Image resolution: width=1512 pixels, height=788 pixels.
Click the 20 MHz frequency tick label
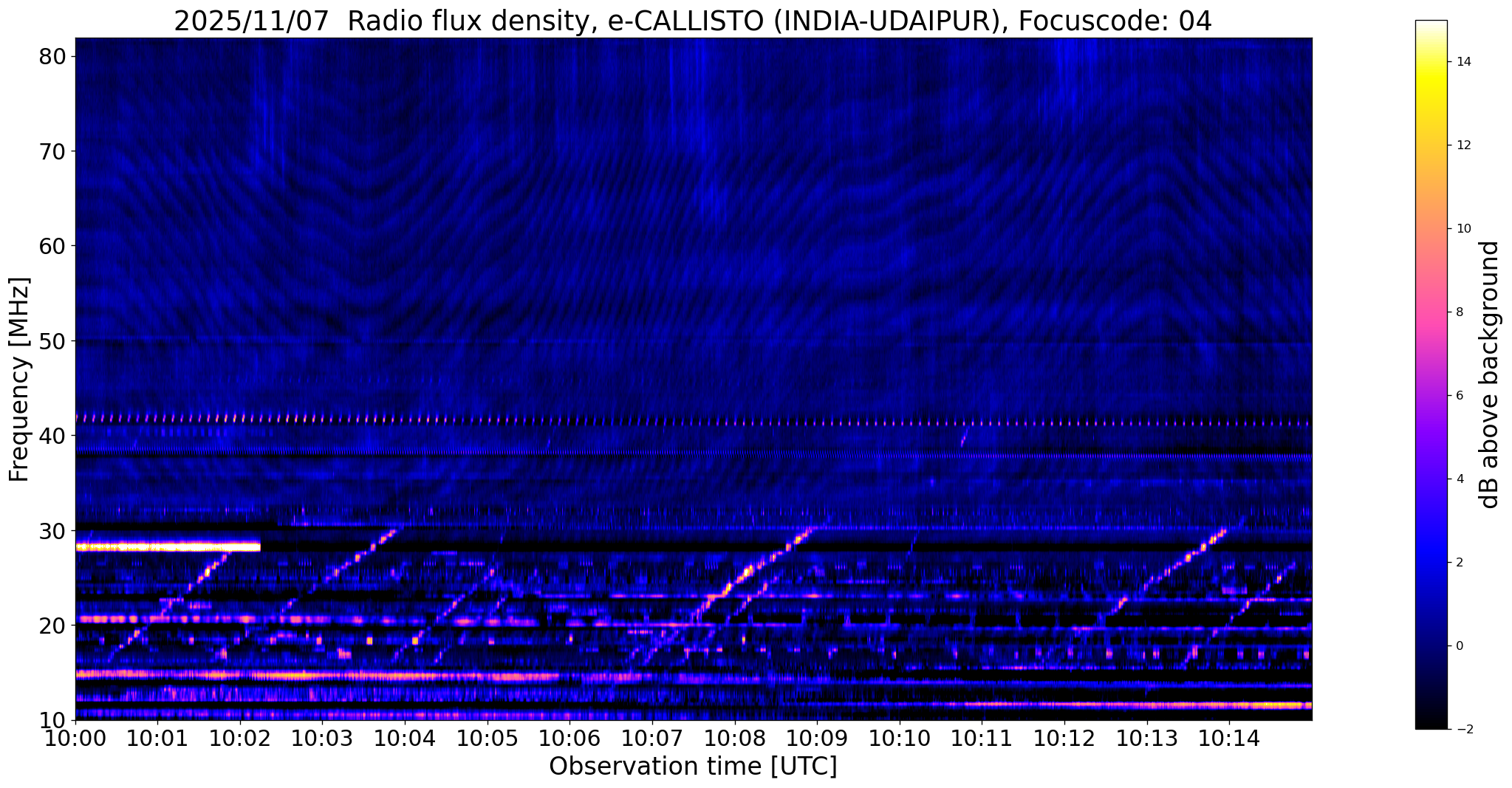pos(52,626)
